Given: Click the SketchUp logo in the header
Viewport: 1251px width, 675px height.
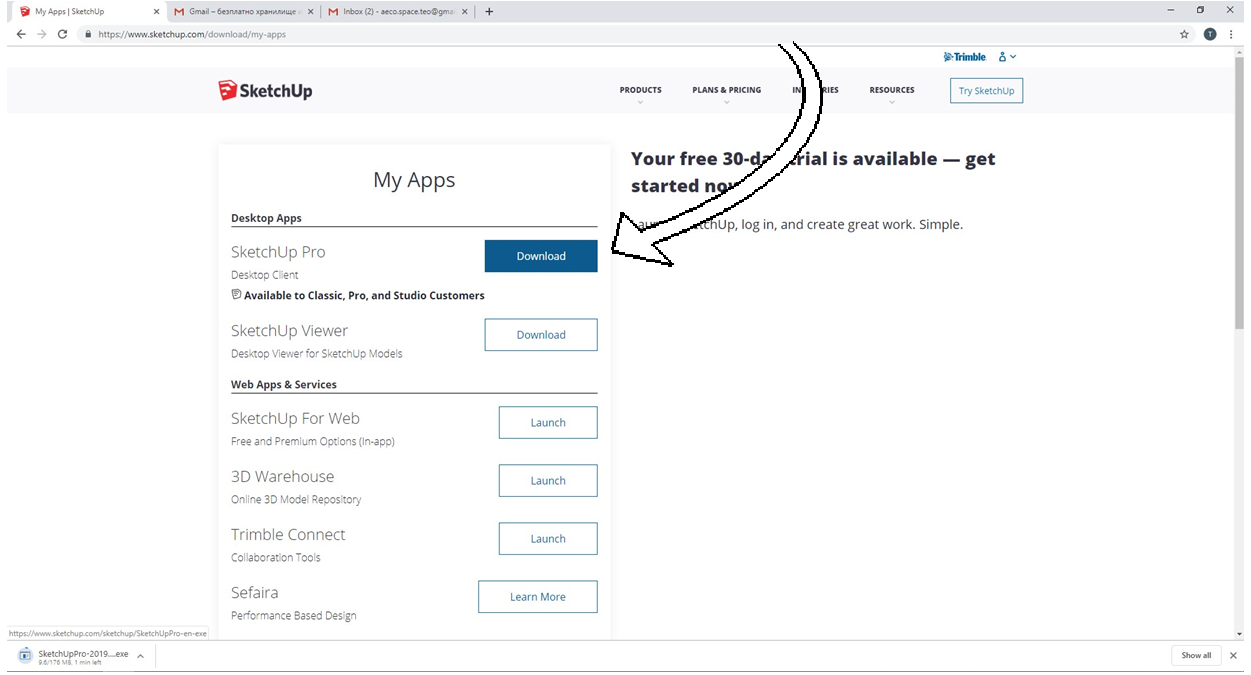Looking at the screenshot, I should [265, 91].
